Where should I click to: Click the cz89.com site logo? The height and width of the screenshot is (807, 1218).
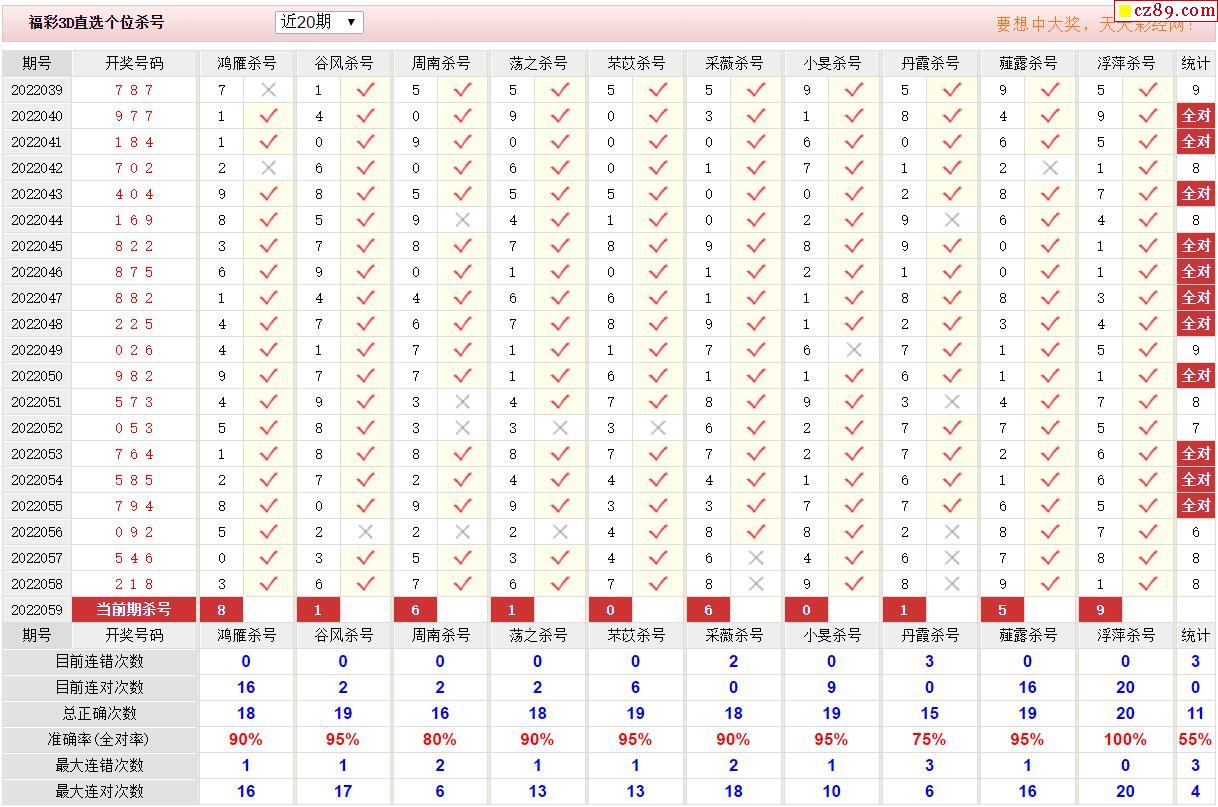[x=1164, y=11]
